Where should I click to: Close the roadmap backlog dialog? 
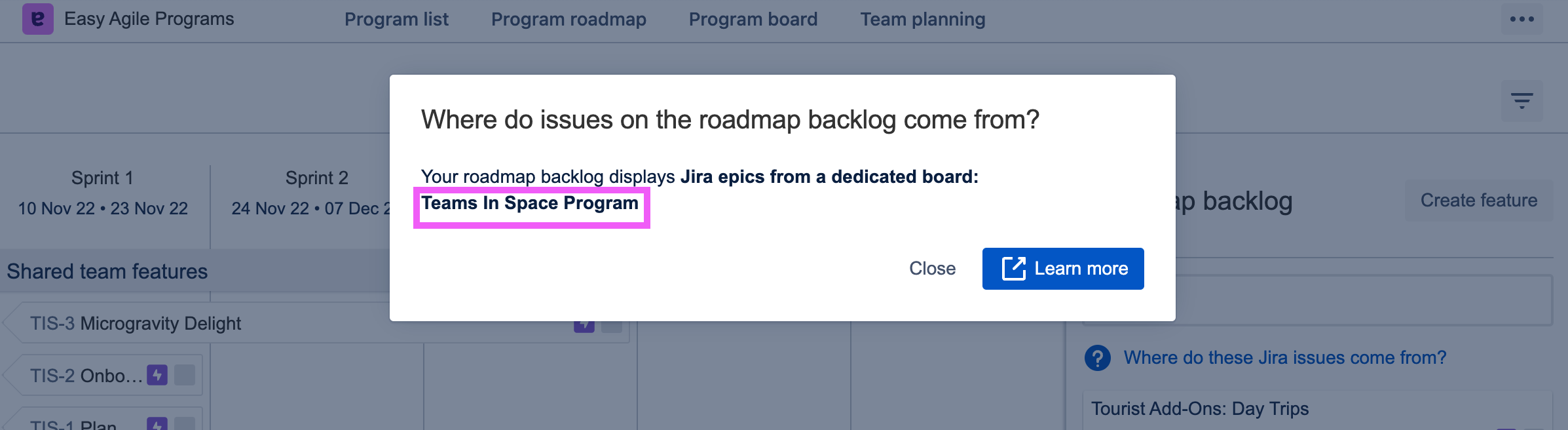tap(932, 269)
